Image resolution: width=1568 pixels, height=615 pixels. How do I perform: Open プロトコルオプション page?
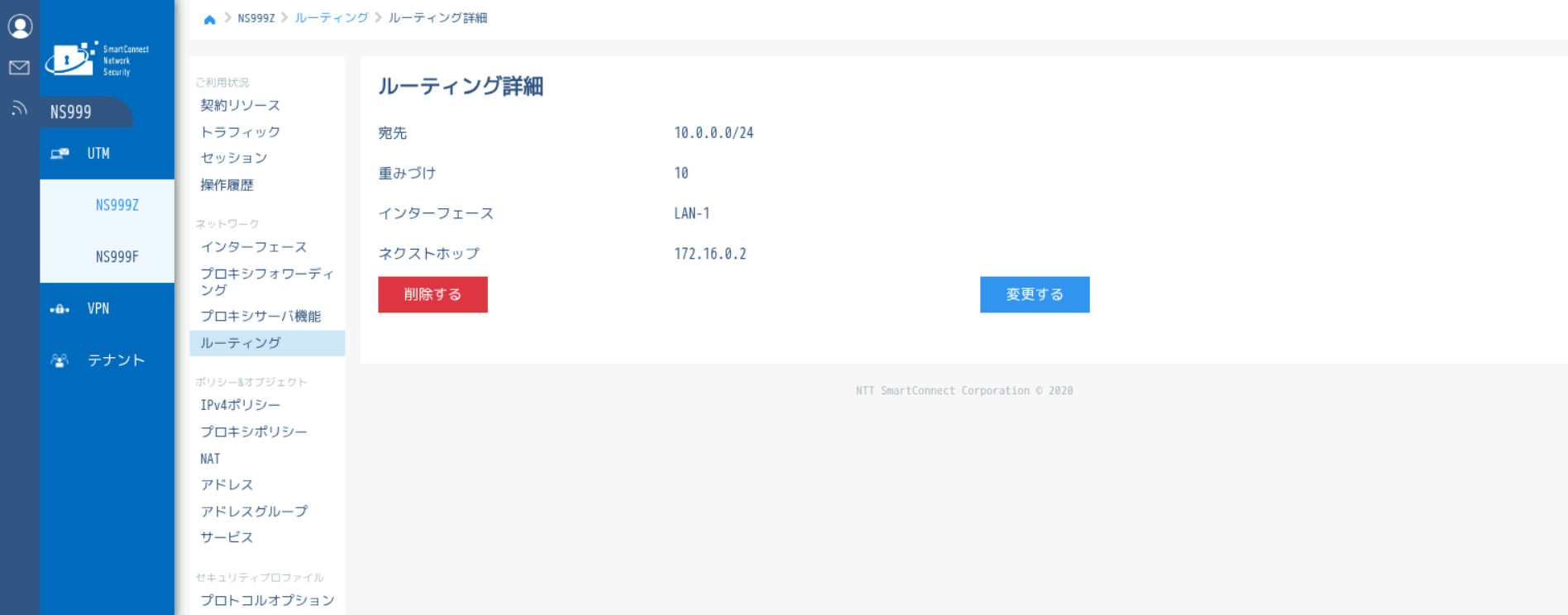267,600
